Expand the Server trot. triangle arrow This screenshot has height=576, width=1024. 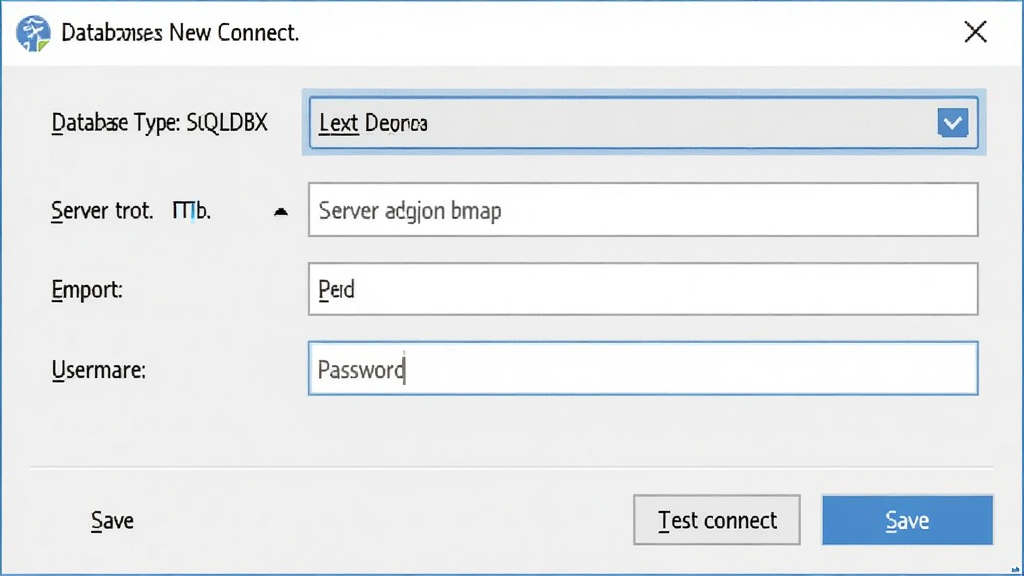tap(281, 212)
